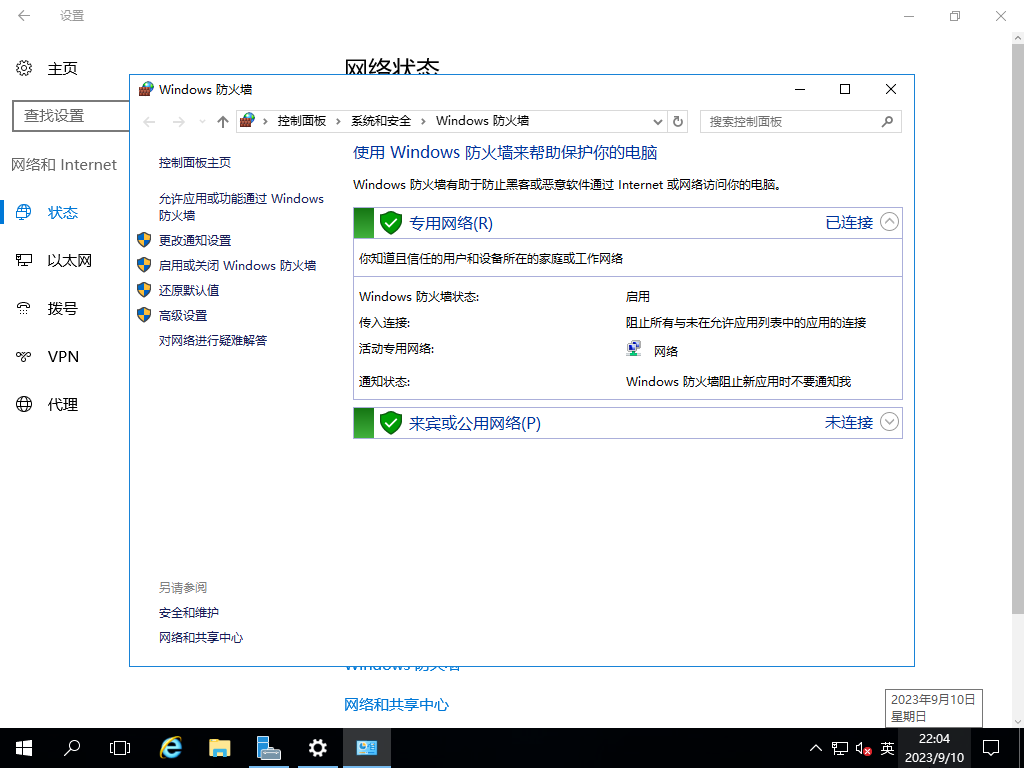Click the Windows Firewall title bar icon
1024x768 pixels.
(x=146, y=89)
